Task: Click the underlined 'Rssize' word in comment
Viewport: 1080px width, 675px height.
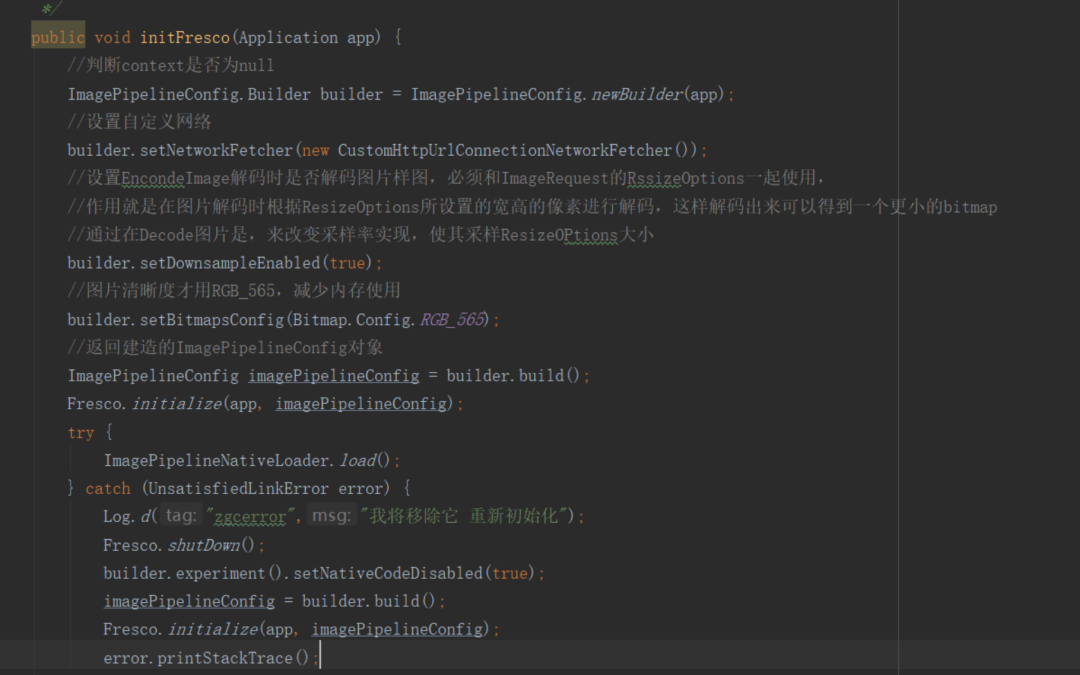Action: pyautogui.click(x=654, y=178)
